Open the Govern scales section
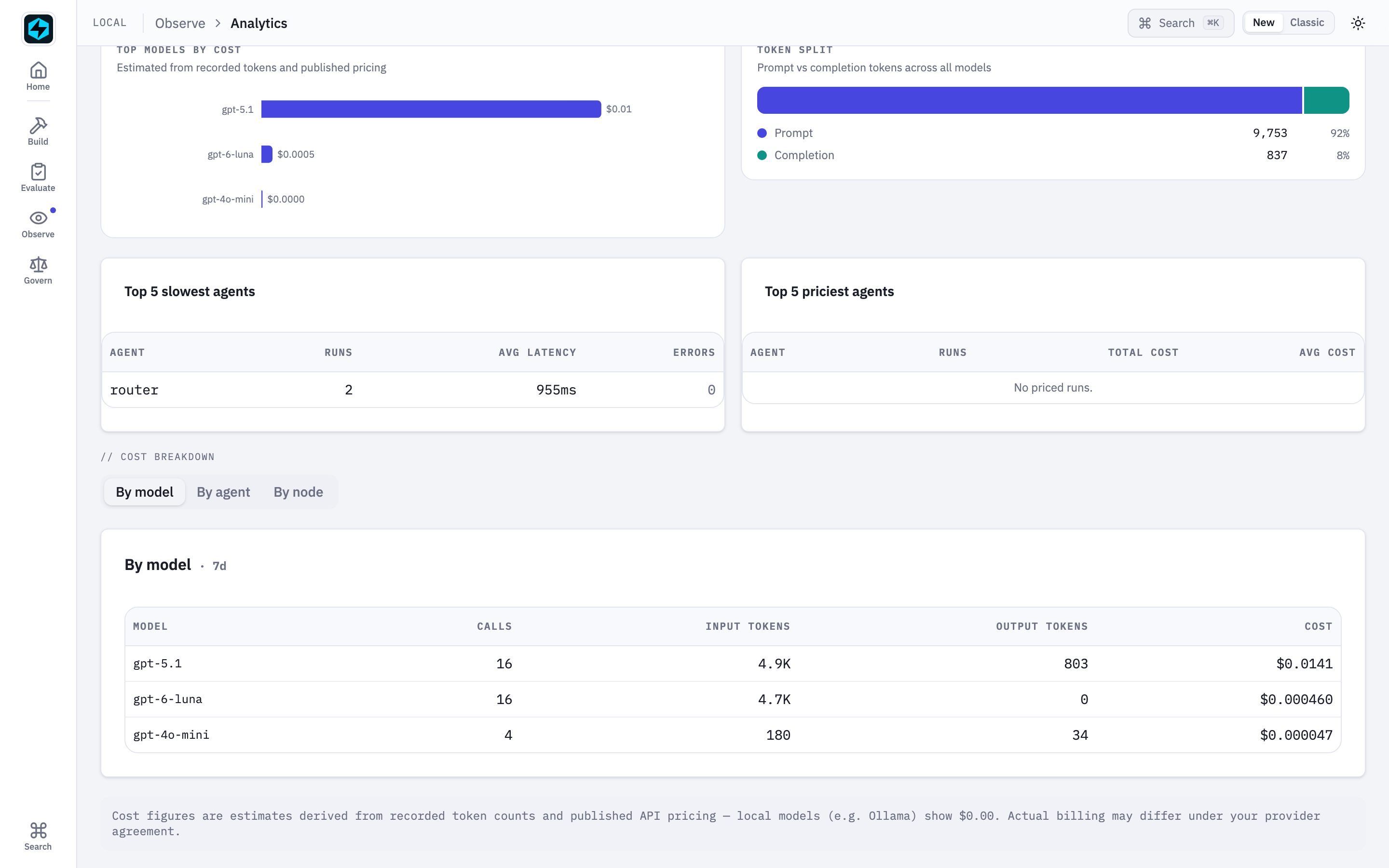Screen dimensions: 1389x868 click(38, 271)
